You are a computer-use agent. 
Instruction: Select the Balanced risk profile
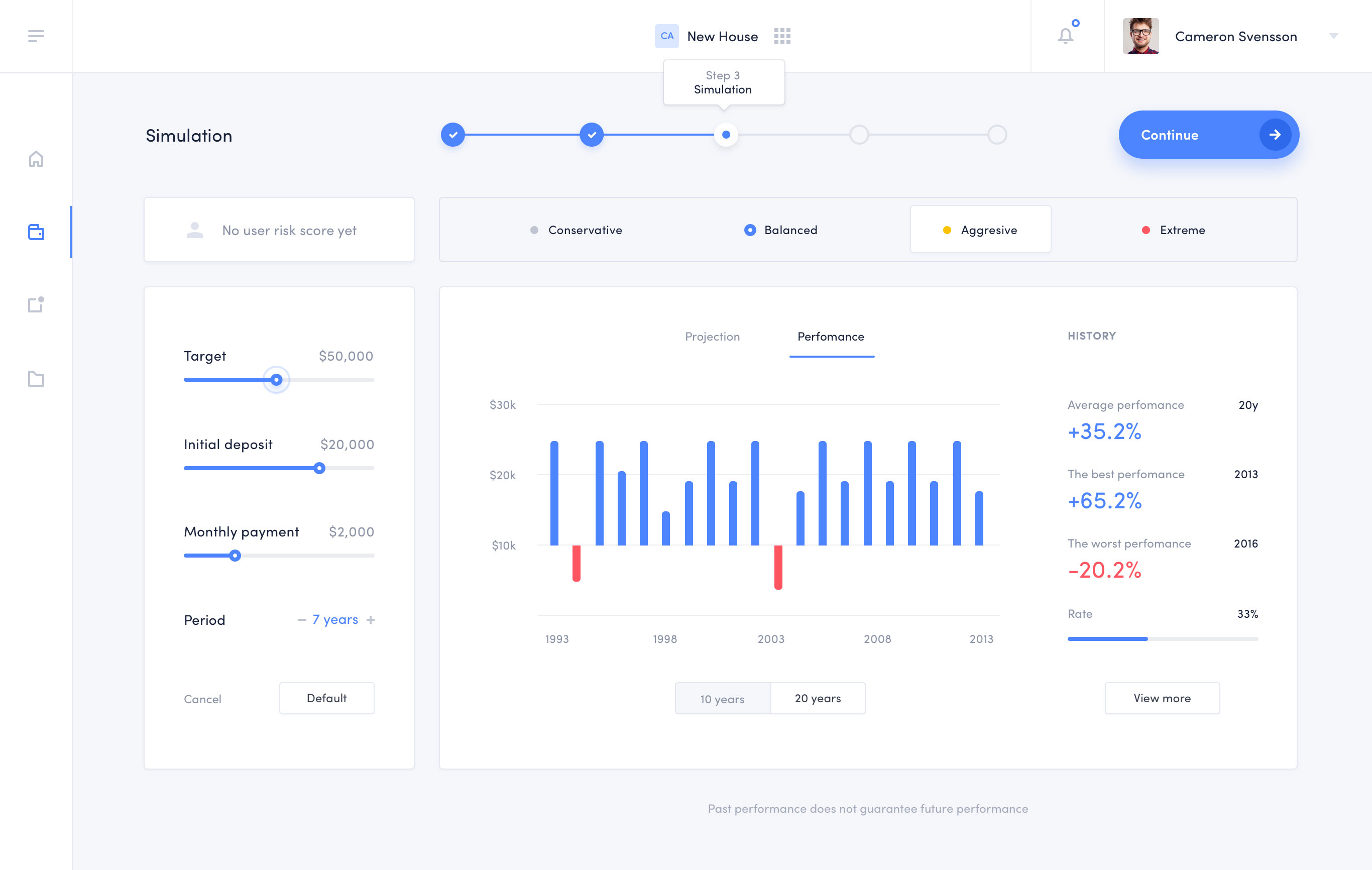[x=780, y=230]
